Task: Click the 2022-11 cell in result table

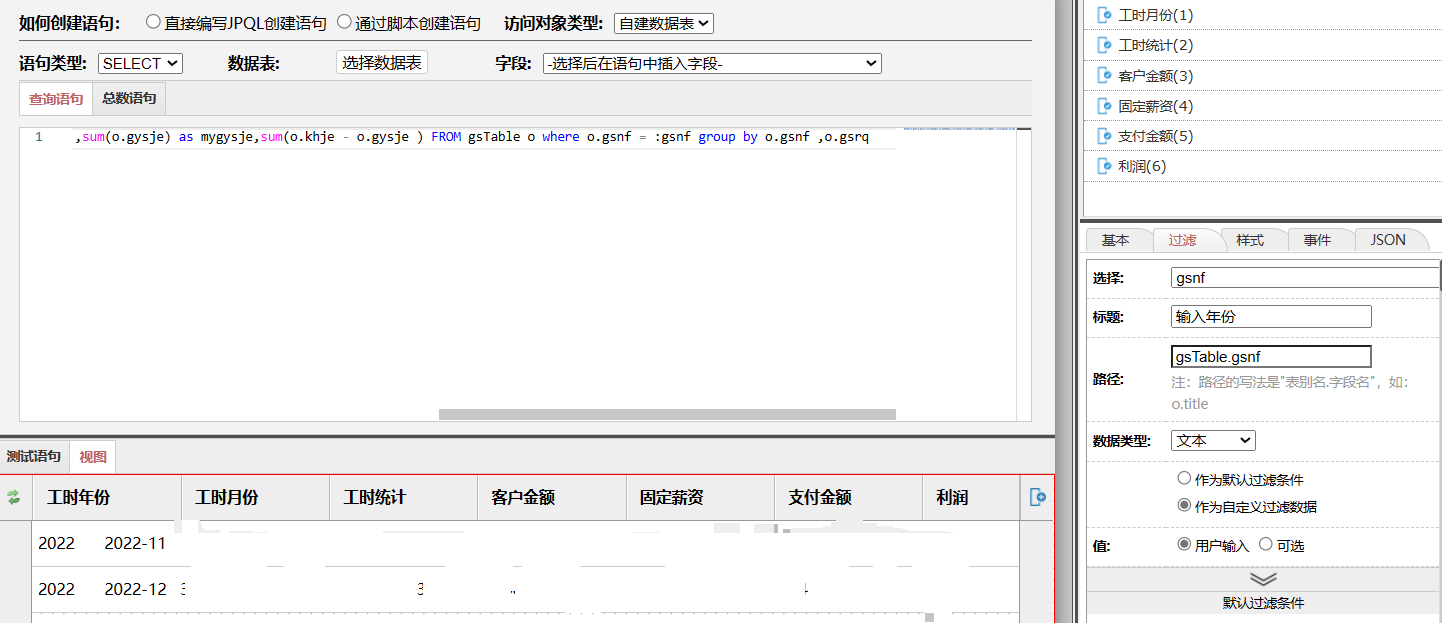Action: click(135, 544)
